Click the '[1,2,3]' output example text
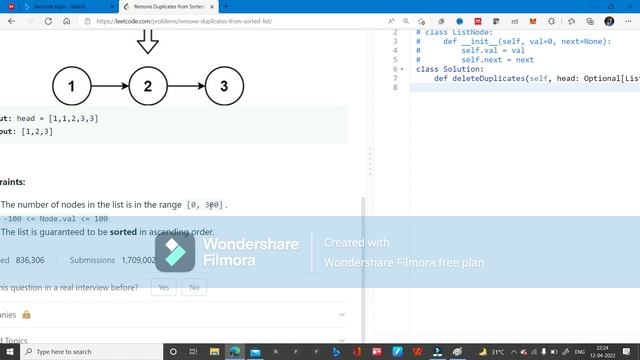The image size is (640, 360). (x=37, y=131)
